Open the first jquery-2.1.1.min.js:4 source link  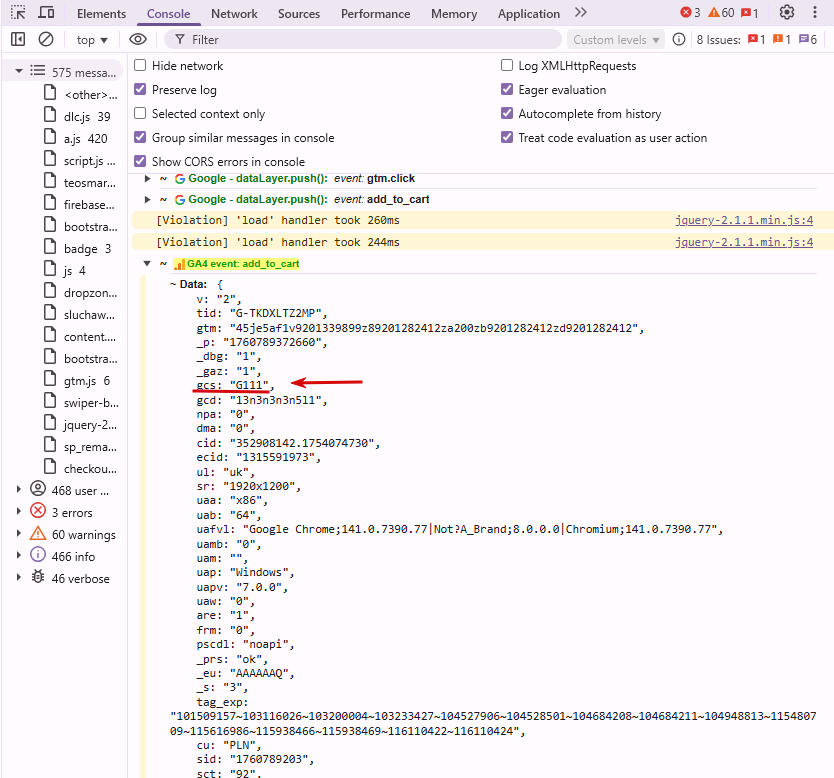[x=744, y=220]
